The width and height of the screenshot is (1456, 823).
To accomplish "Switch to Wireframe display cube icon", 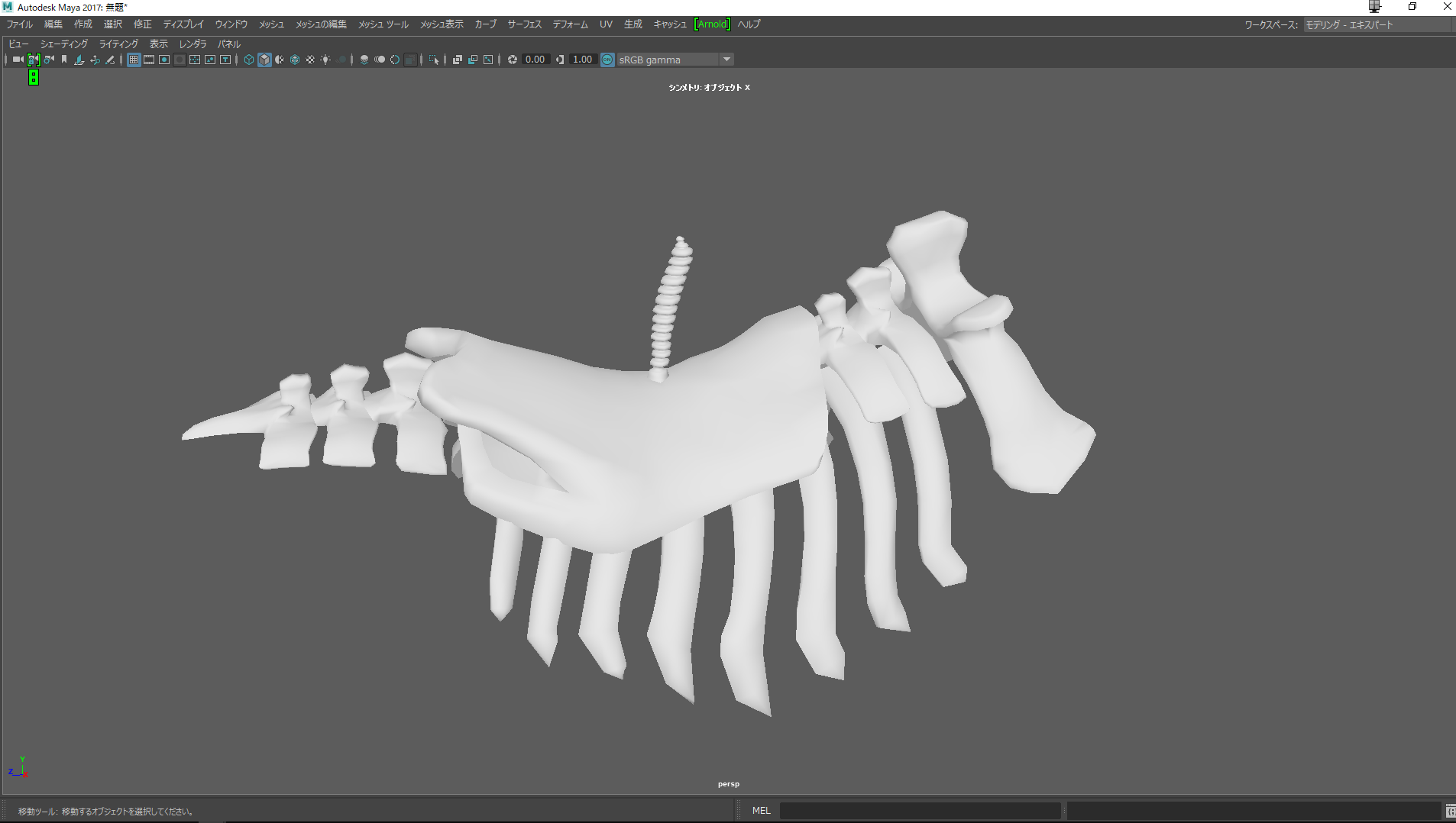I will click(x=249, y=60).
